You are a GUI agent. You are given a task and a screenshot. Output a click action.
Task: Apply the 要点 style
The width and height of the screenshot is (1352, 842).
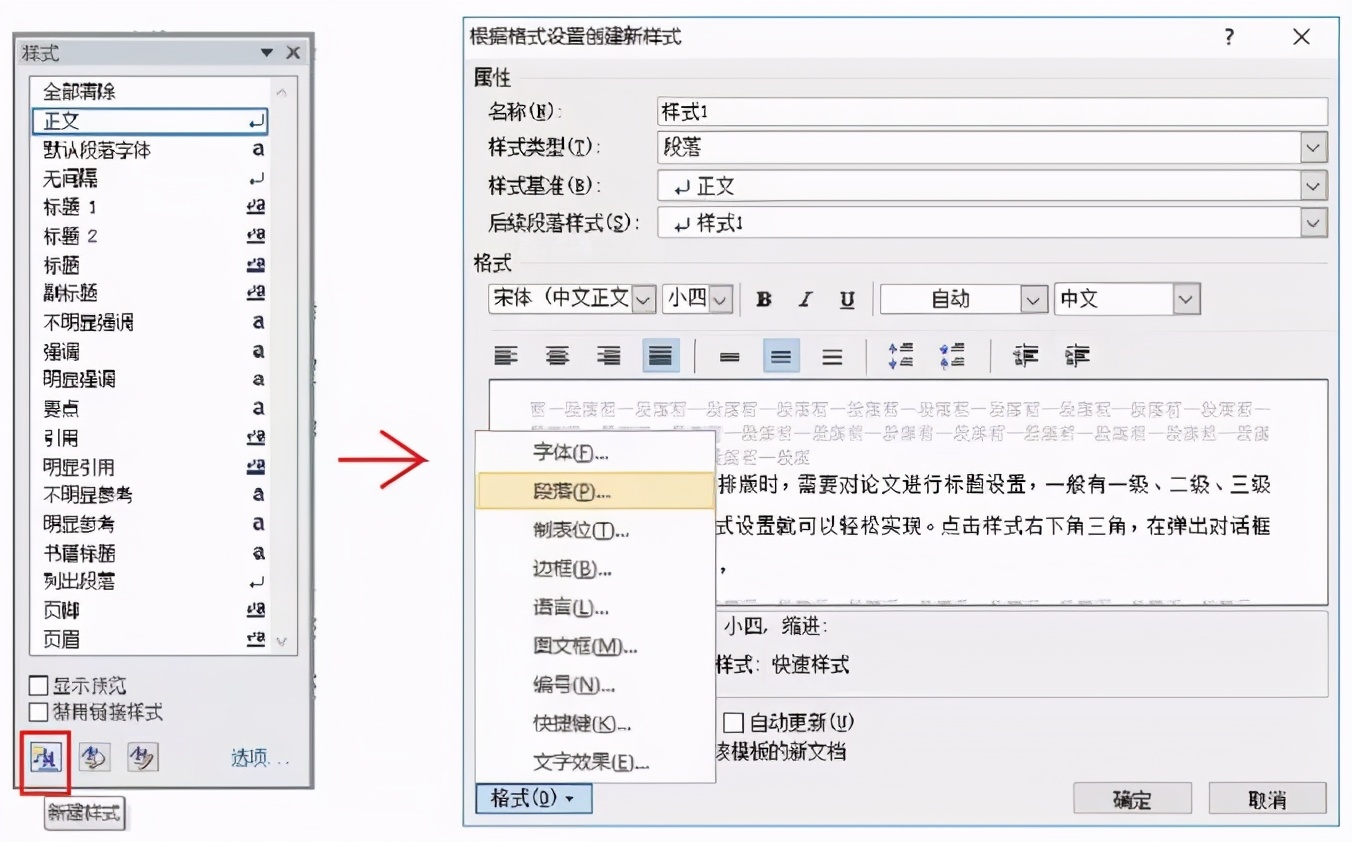coord(150,408)
